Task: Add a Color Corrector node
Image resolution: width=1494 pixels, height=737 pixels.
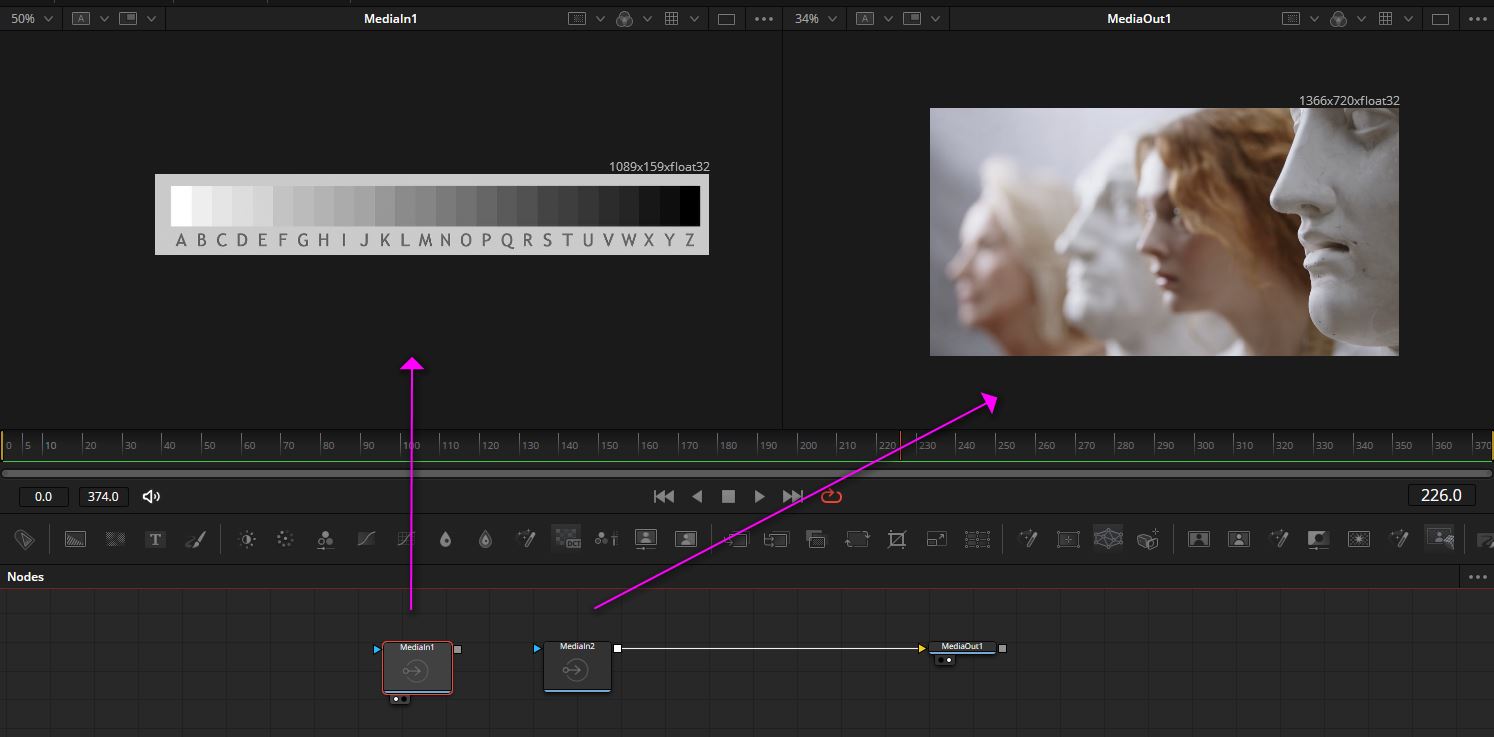Action: point(325,539)
